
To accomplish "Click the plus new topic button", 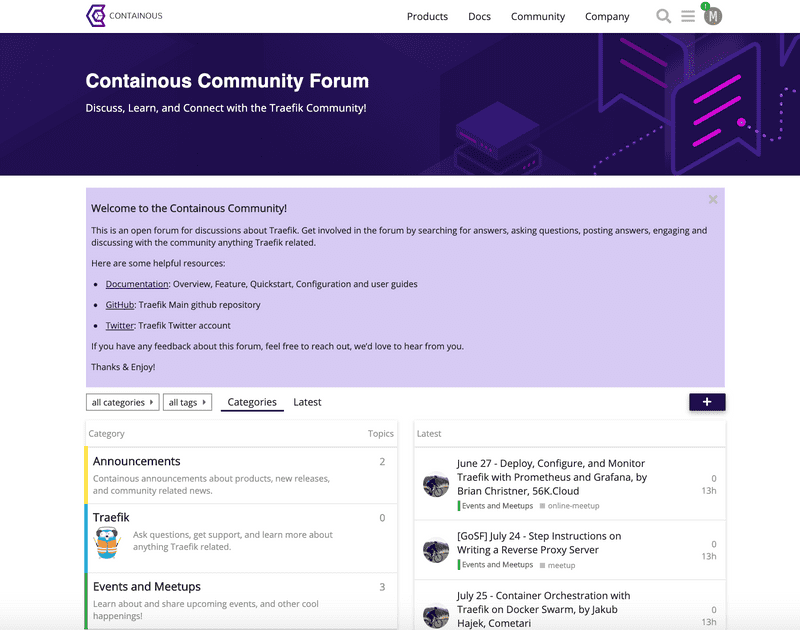I will [707, 402].
